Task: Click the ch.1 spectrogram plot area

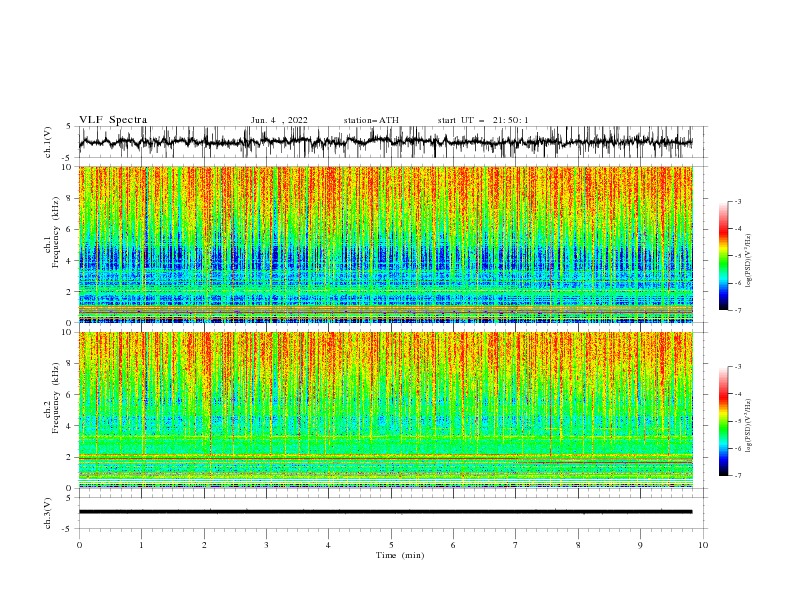Action: pos(385,244)
